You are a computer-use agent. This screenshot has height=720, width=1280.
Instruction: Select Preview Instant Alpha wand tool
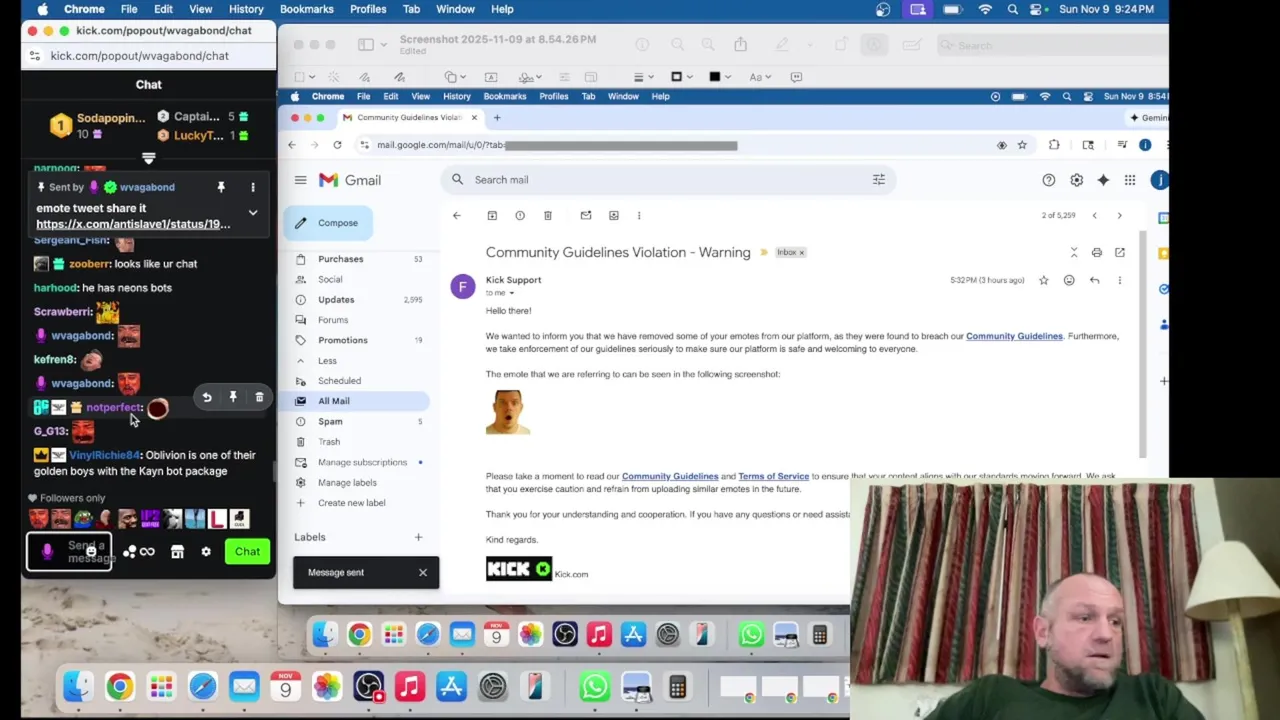click(334, 77)
